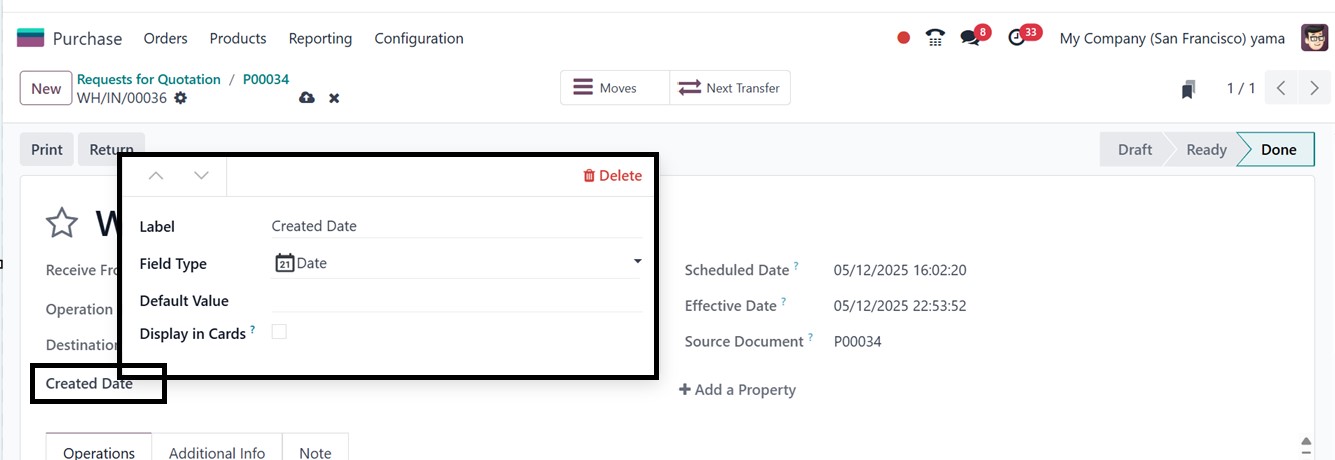Move the property up with the chevron

click(156, 176)
